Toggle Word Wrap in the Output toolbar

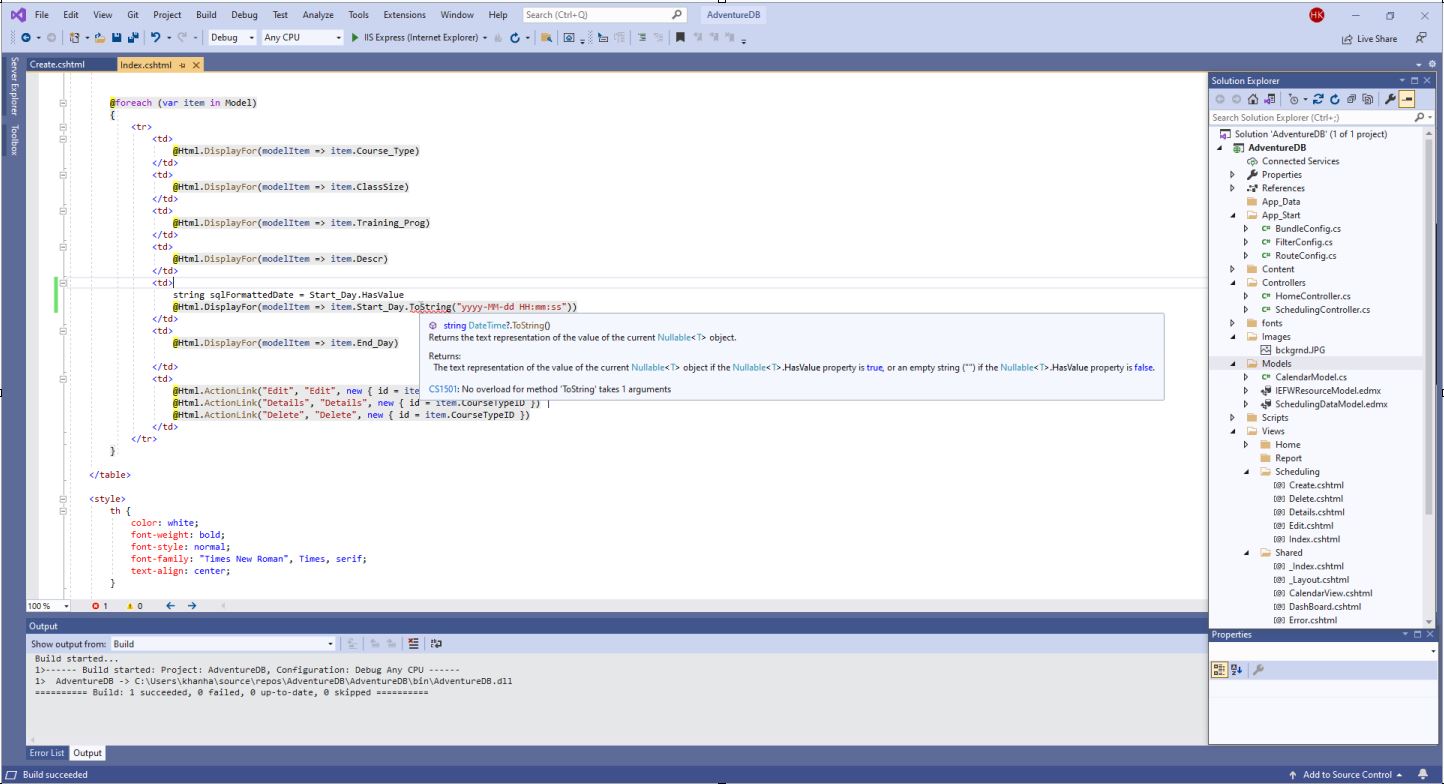[x=436, y=644]
